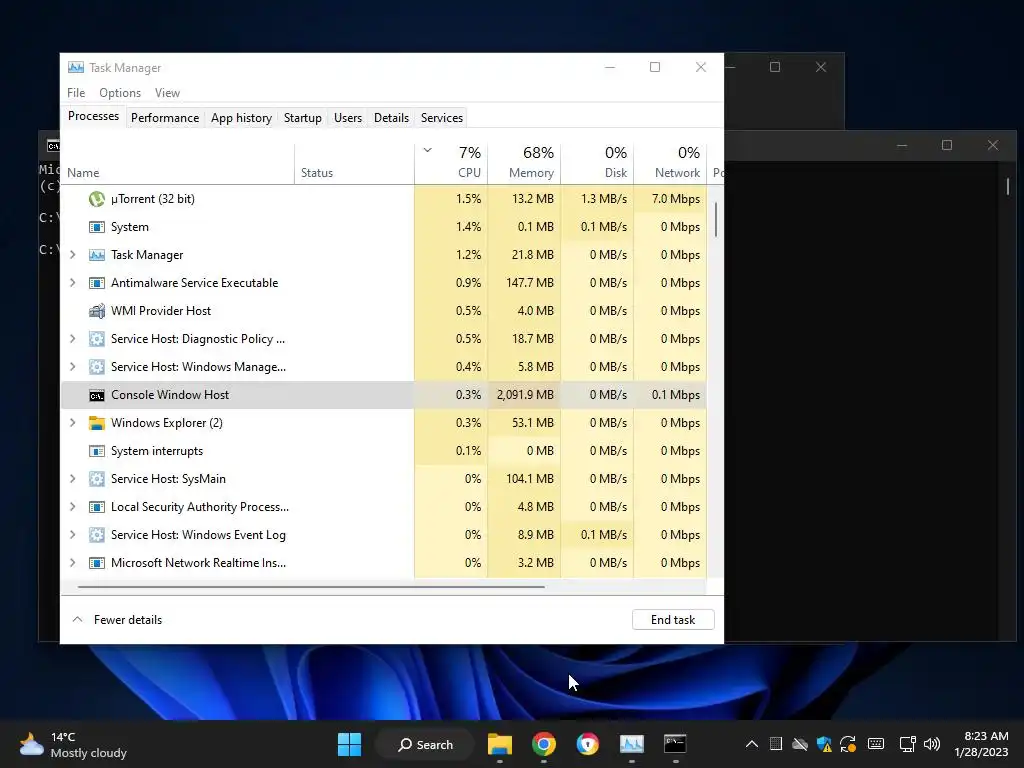Click the horizontal scrollbar under process list
Viewport: 1024px width, 768px height.
click(x=311, y=587)
